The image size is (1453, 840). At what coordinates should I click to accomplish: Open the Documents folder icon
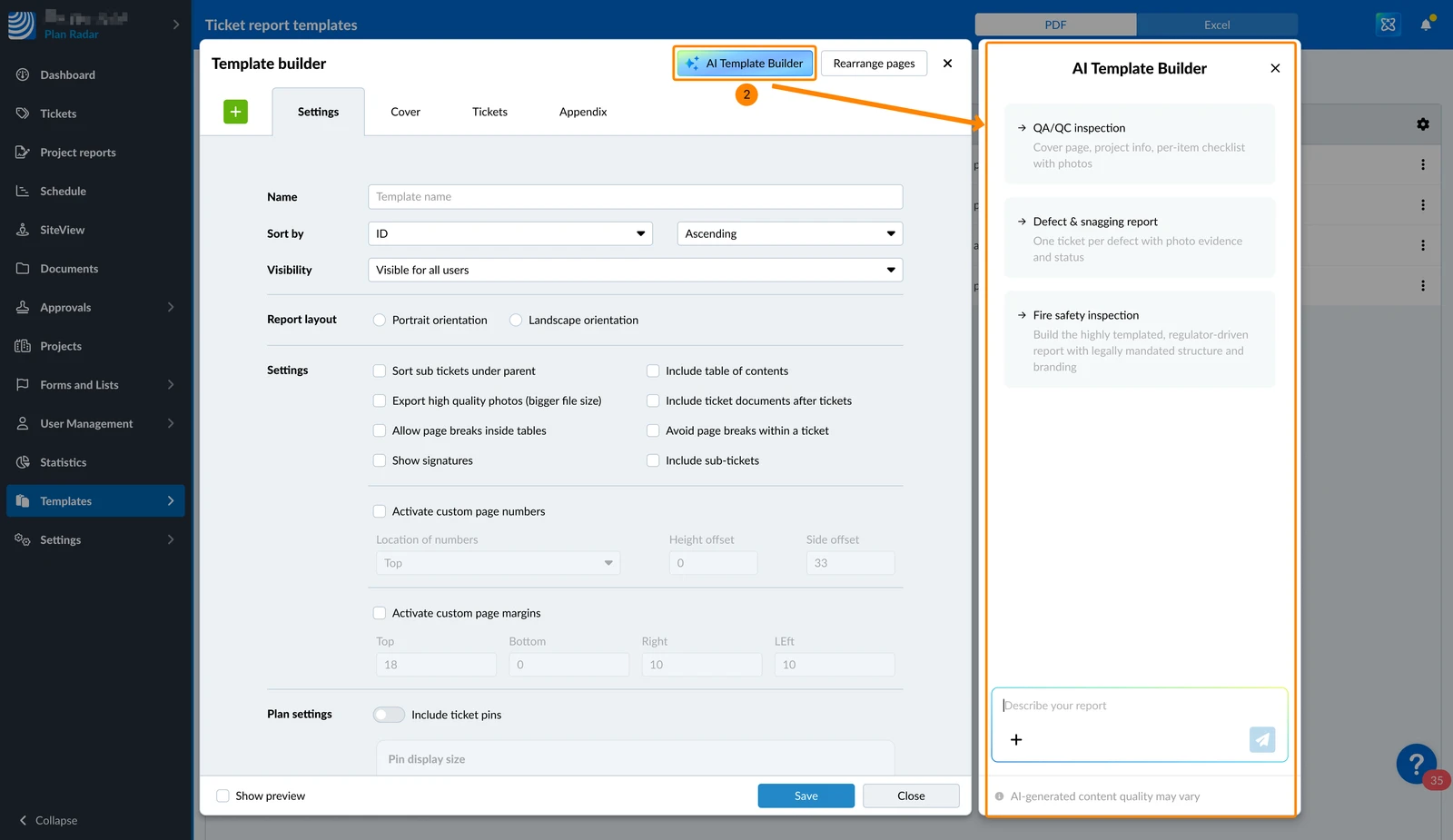tap(23, 269)
